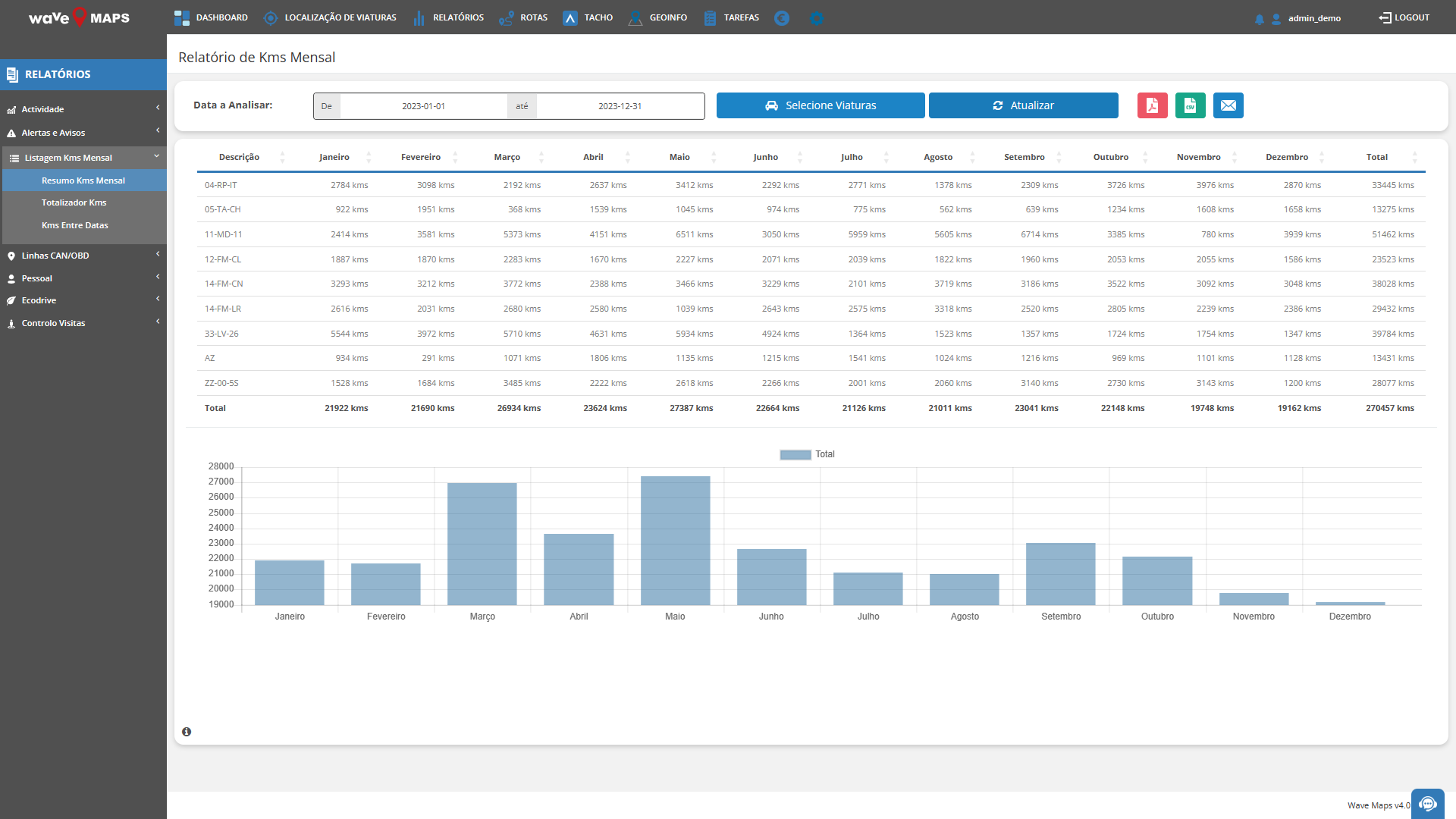This screenshot has width=1456, height=819.
Task: Click the Wave Maps logo
Action: point(79,17)
